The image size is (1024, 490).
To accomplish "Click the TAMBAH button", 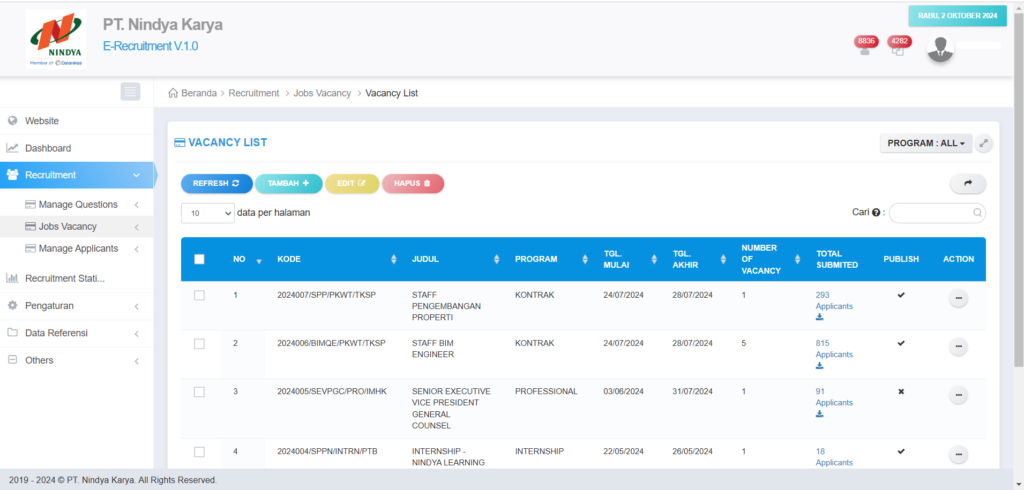I will [x=288, y=183].
